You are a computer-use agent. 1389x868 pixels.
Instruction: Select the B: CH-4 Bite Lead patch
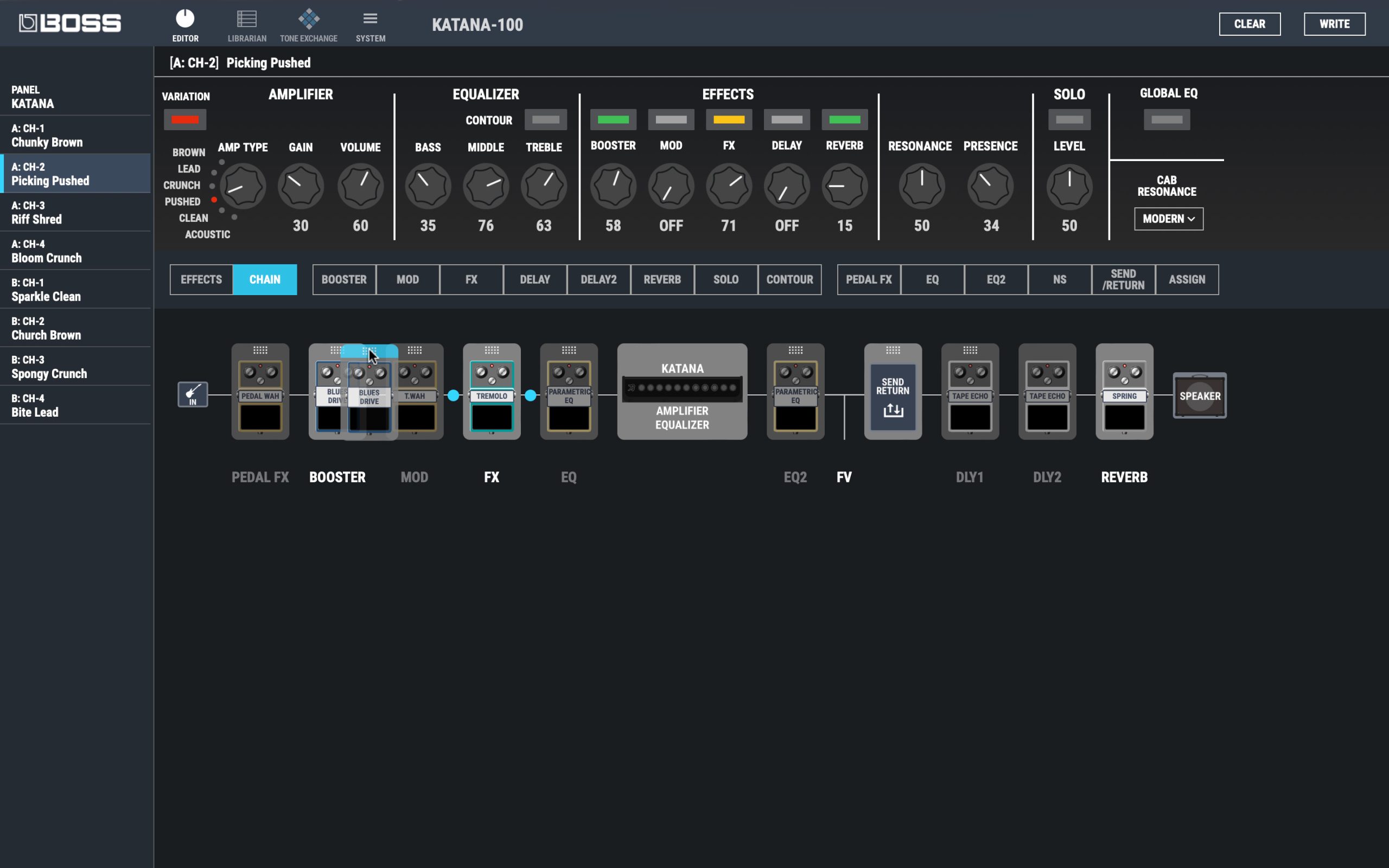75,405
